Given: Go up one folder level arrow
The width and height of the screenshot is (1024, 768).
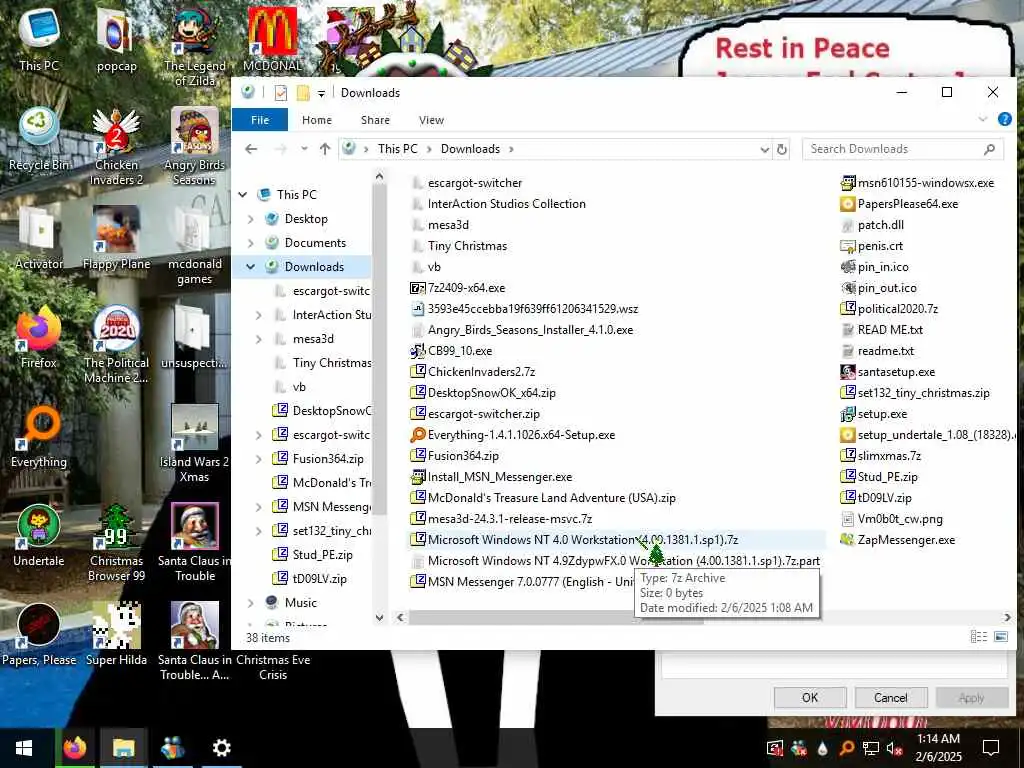Looking at the screenshot, I should pos(325,149).
